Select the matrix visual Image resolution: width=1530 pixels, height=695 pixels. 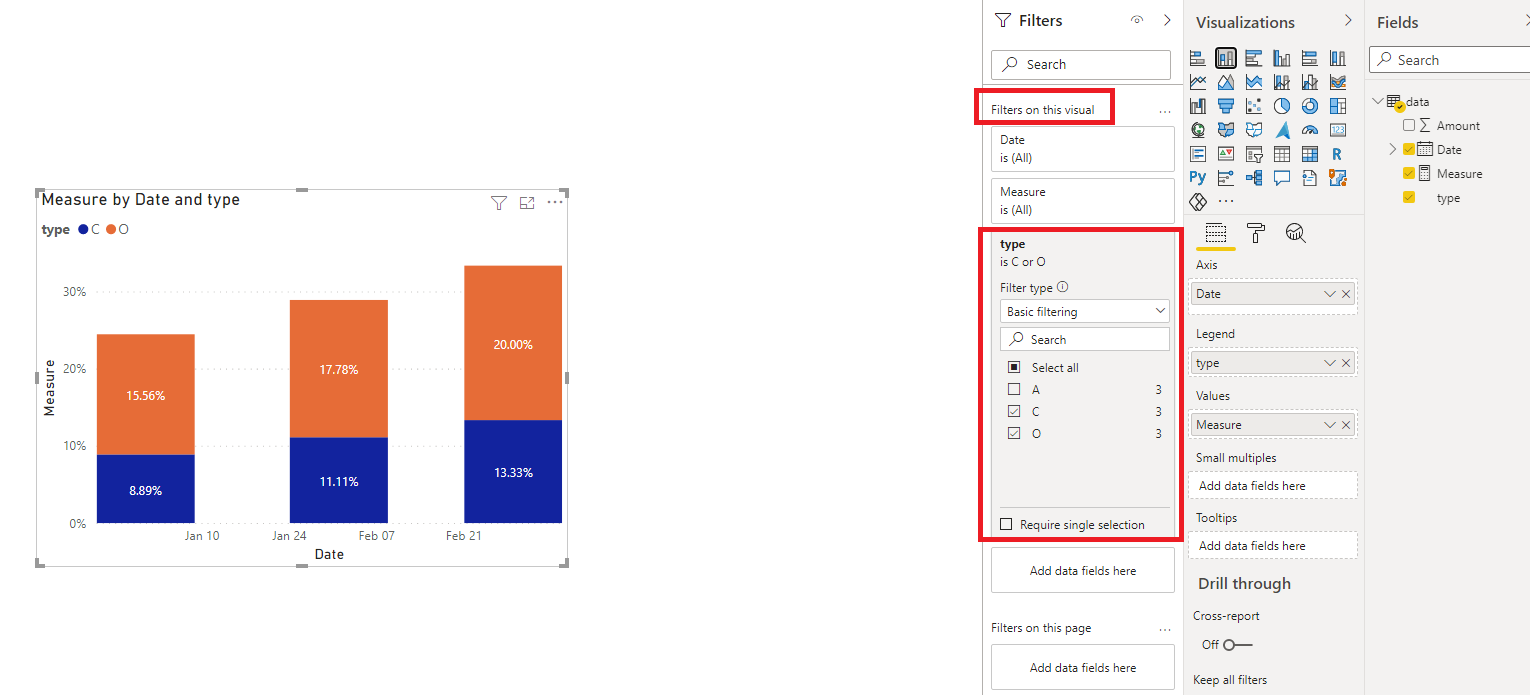click(x=1310, y=154)
